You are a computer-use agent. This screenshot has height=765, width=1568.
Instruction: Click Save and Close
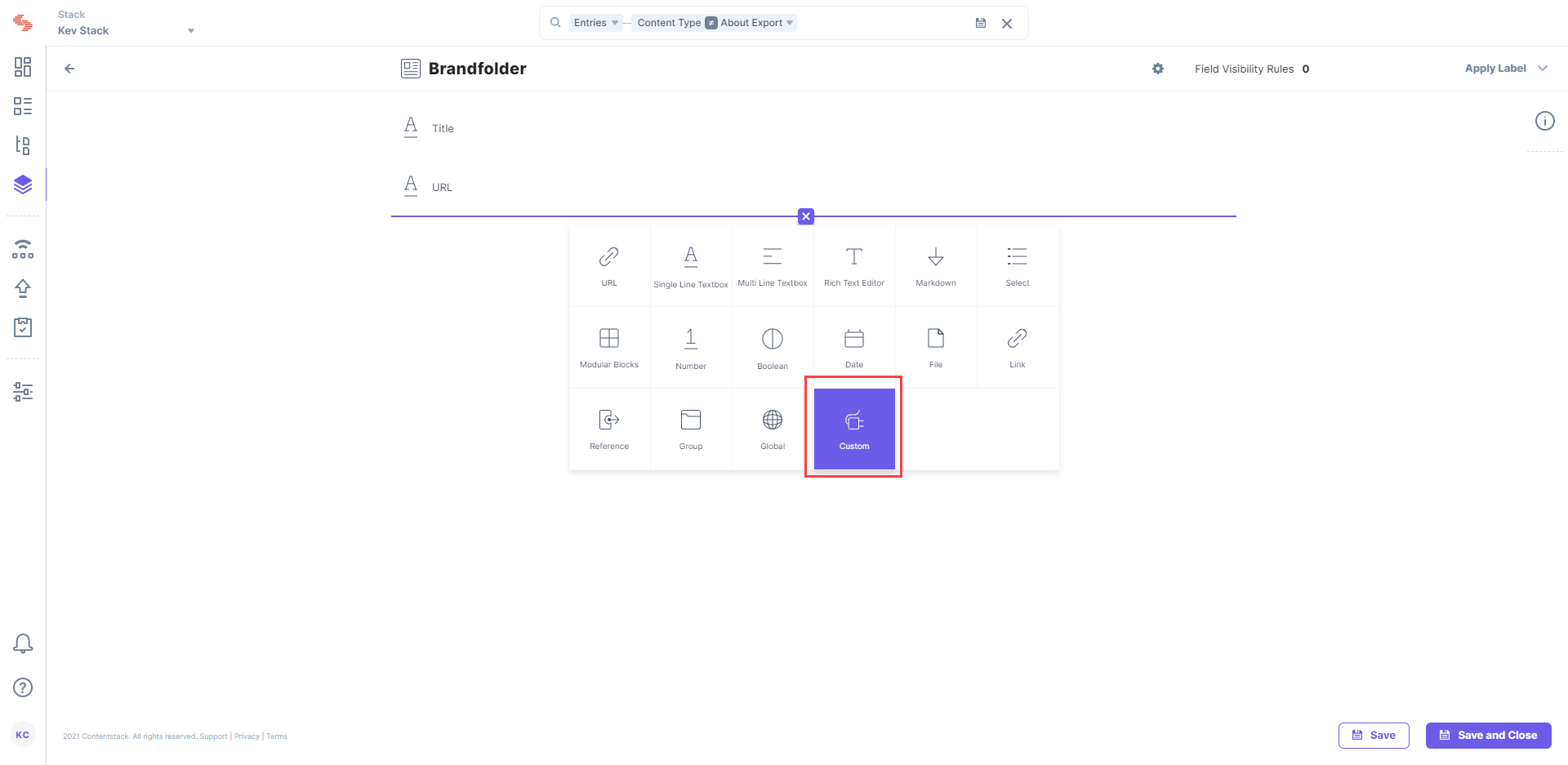[x=1488, y=735]
